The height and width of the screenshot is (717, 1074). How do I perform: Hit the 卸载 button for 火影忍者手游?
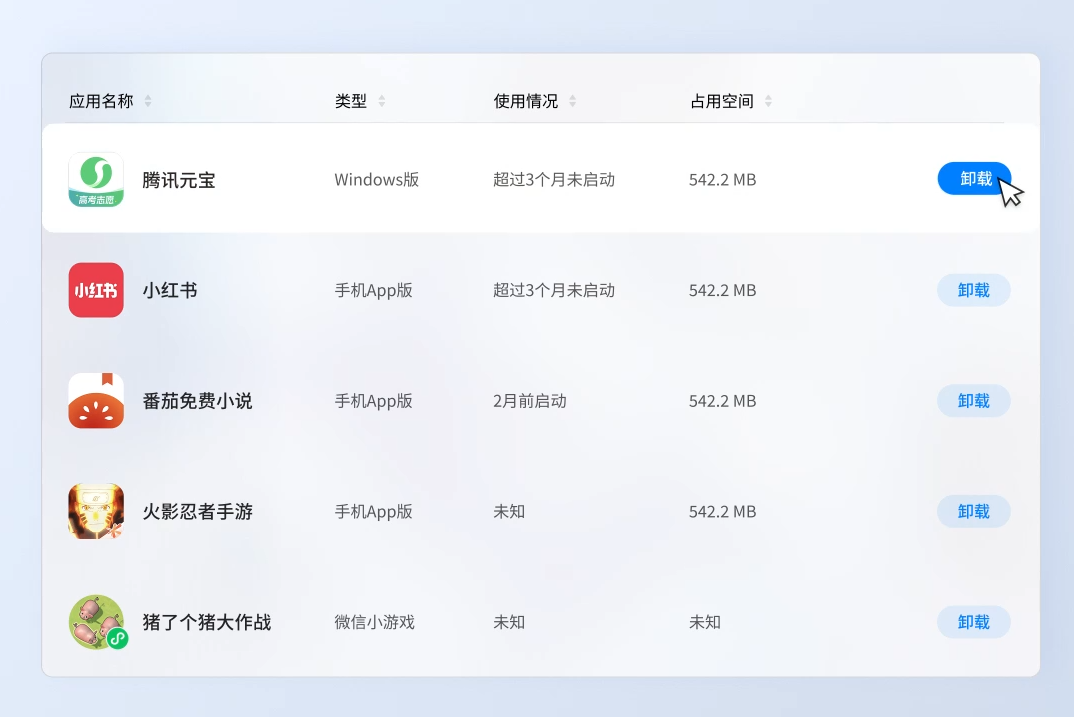coord(973,511)
